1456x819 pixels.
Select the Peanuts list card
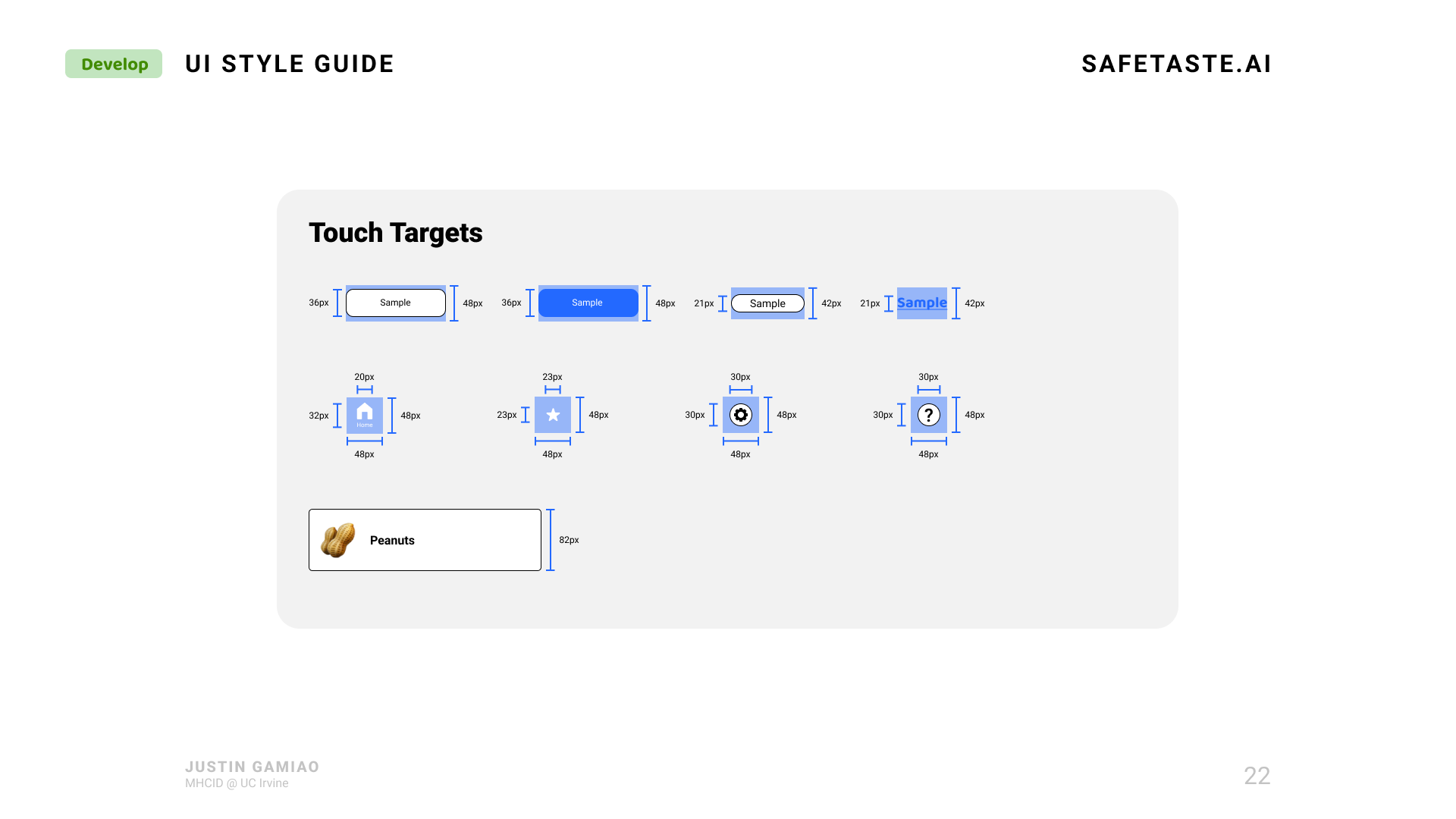425,540
